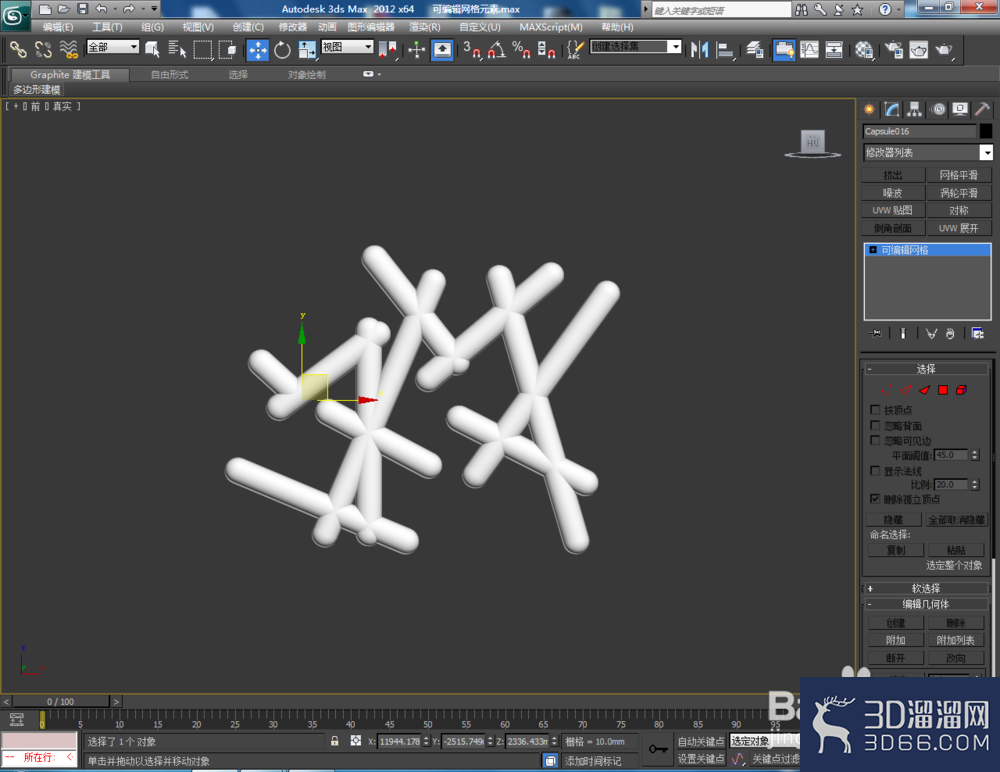1000x772 pixels.
Task: Click the Spinner Snap toggle icon
Action: 546,49
